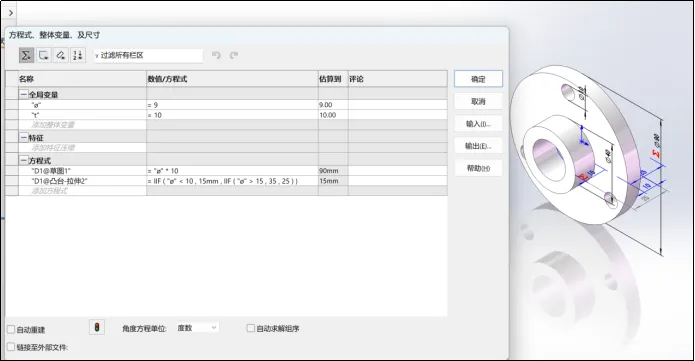The width and height of the screenshot is (695, 361).
Task: Click the 输入(I)... button
Action: pyautogui.click(x=478, y=124)
